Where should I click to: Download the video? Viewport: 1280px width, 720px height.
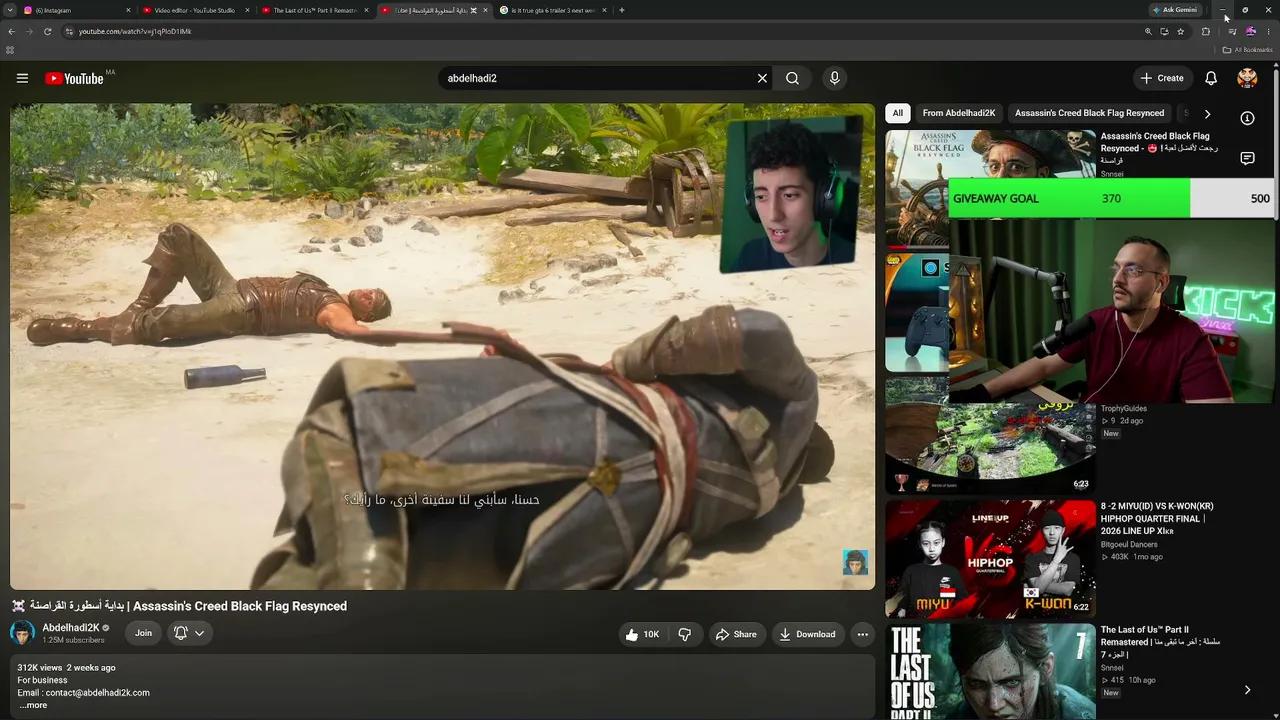click(808, 634)
